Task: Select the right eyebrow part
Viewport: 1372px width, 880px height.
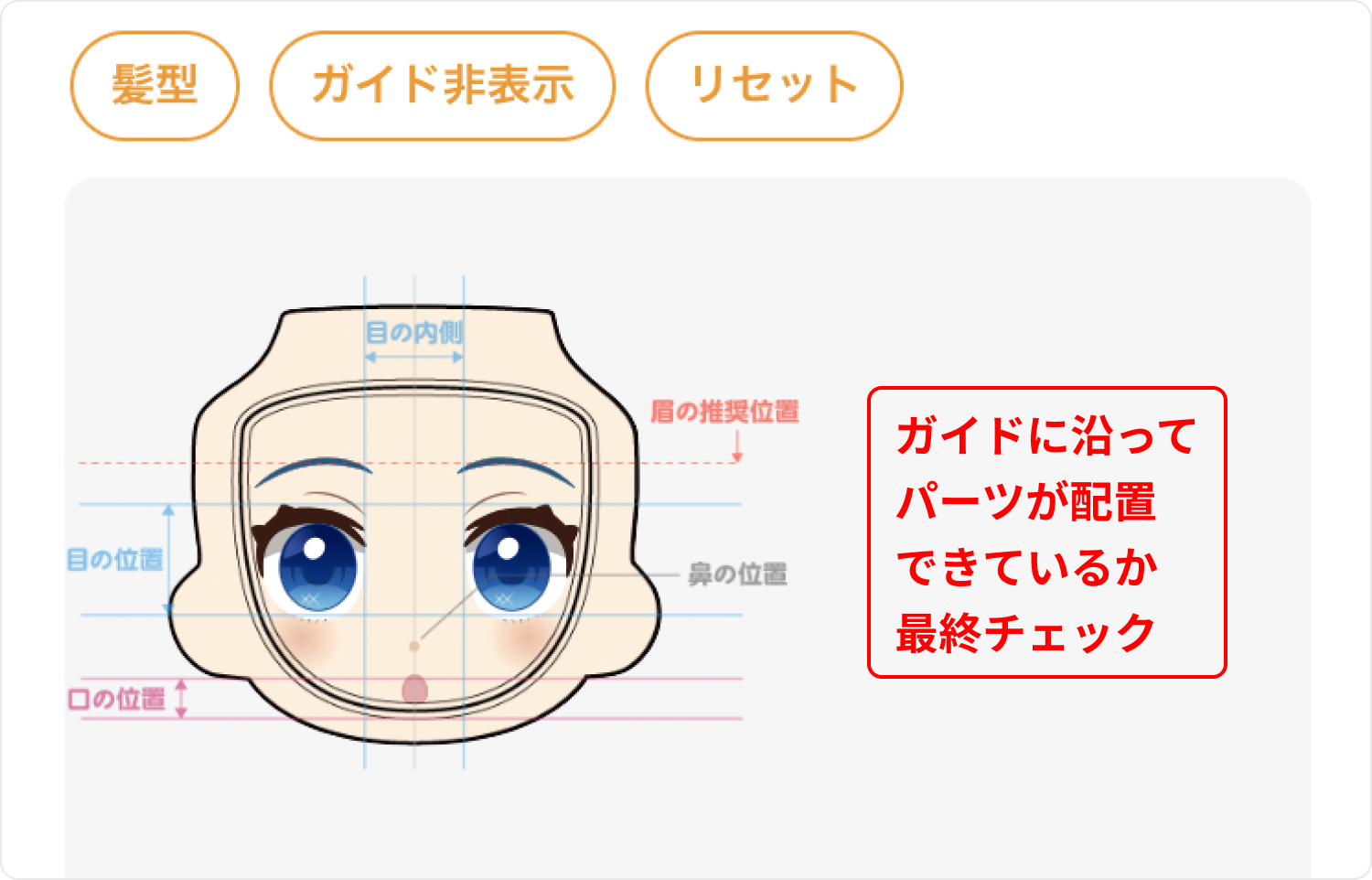Action: click(x=517, y=470)
